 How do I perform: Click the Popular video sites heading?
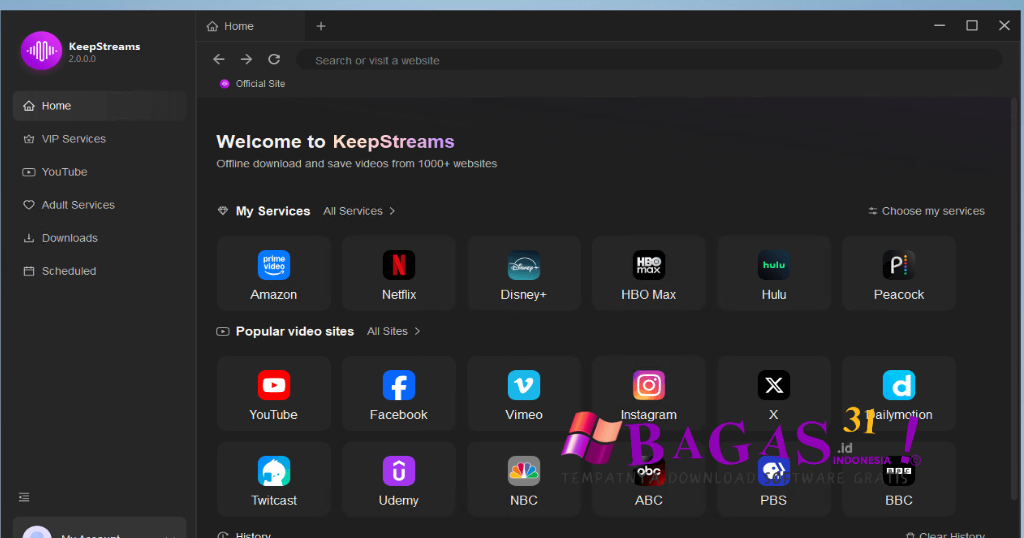[x=295, y=331]
